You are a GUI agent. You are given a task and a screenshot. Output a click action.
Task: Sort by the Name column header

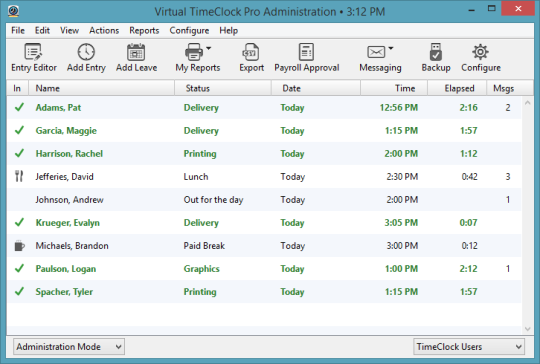pyautogui.click(x=102, y=88)
